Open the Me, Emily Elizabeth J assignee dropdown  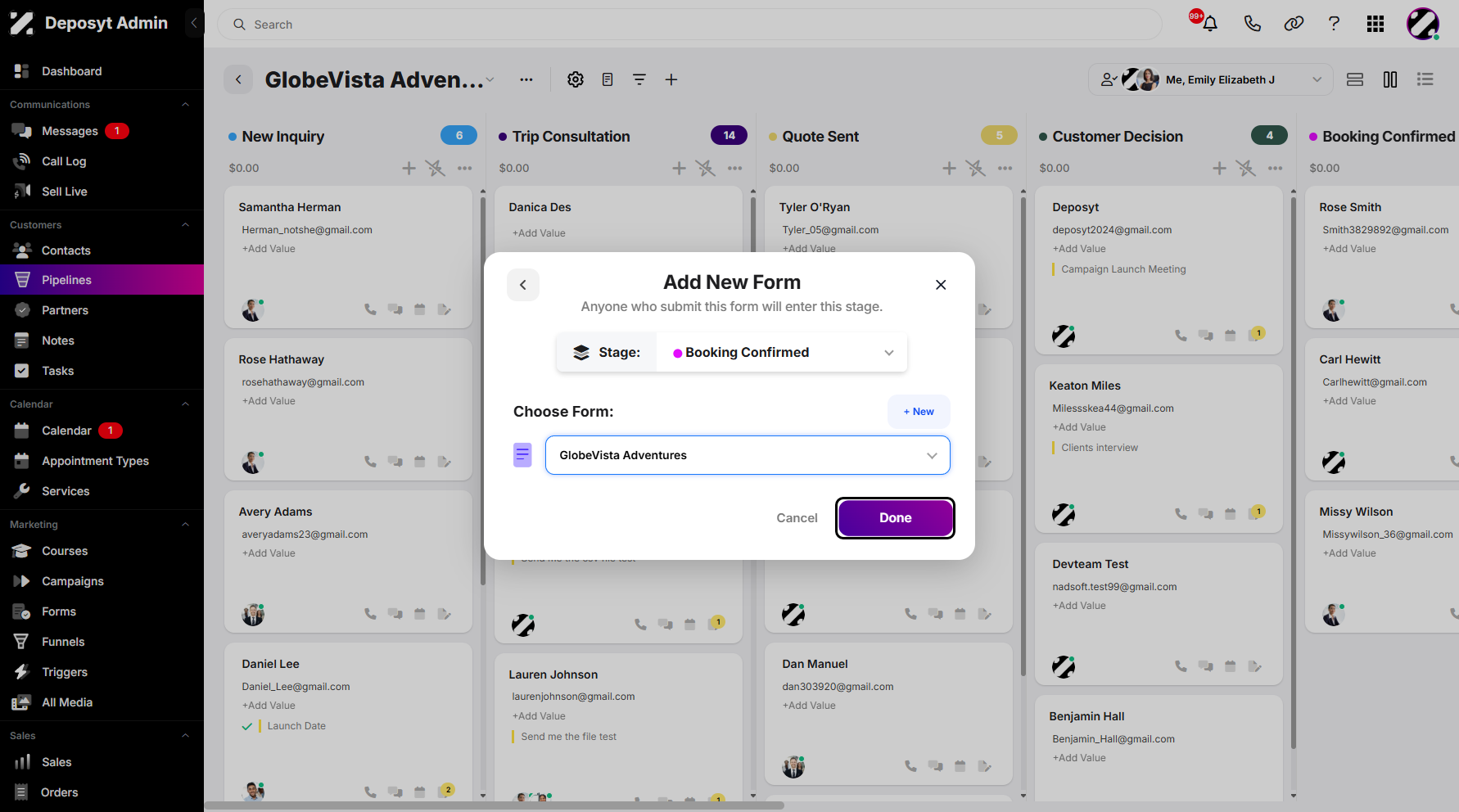[x=1211, y=79]
